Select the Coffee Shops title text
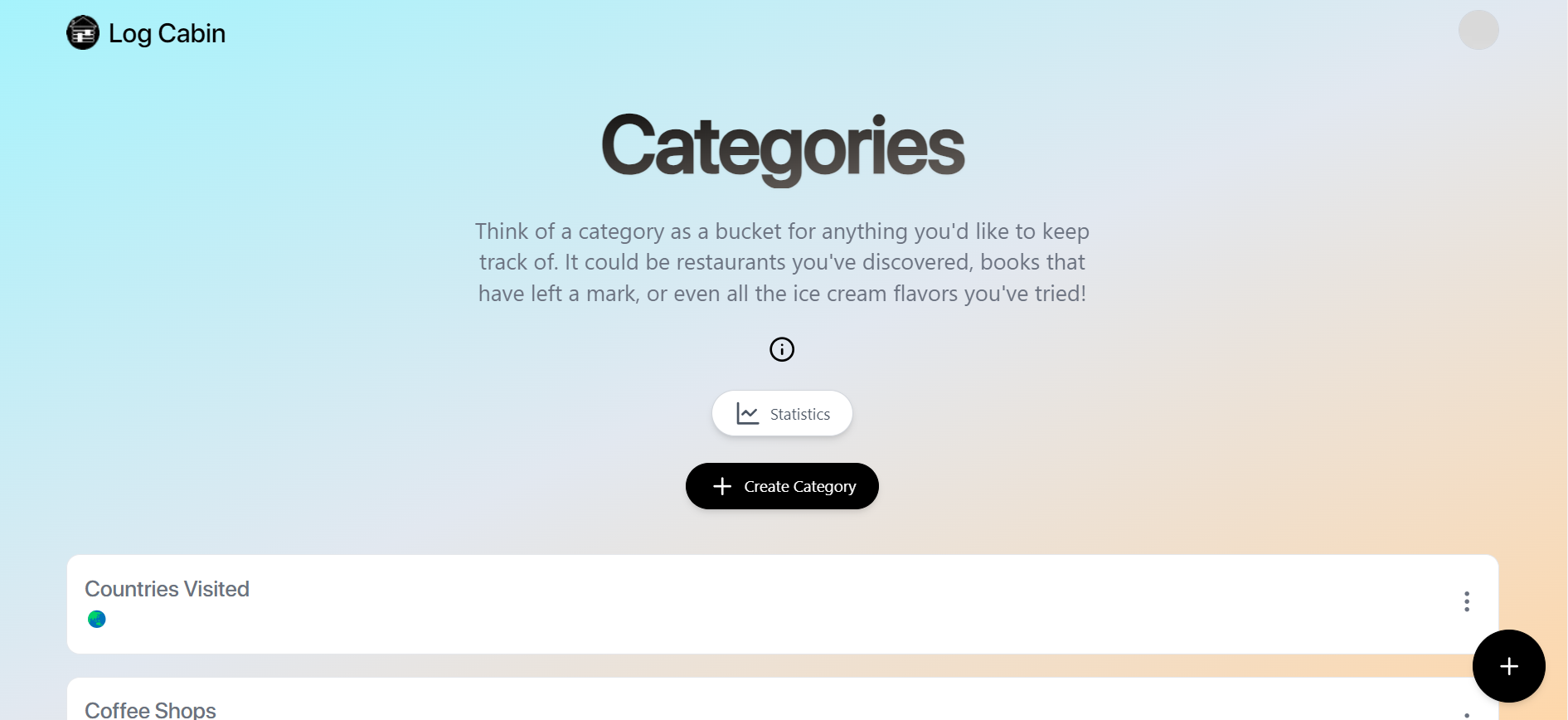 click(x=150, y=709)
